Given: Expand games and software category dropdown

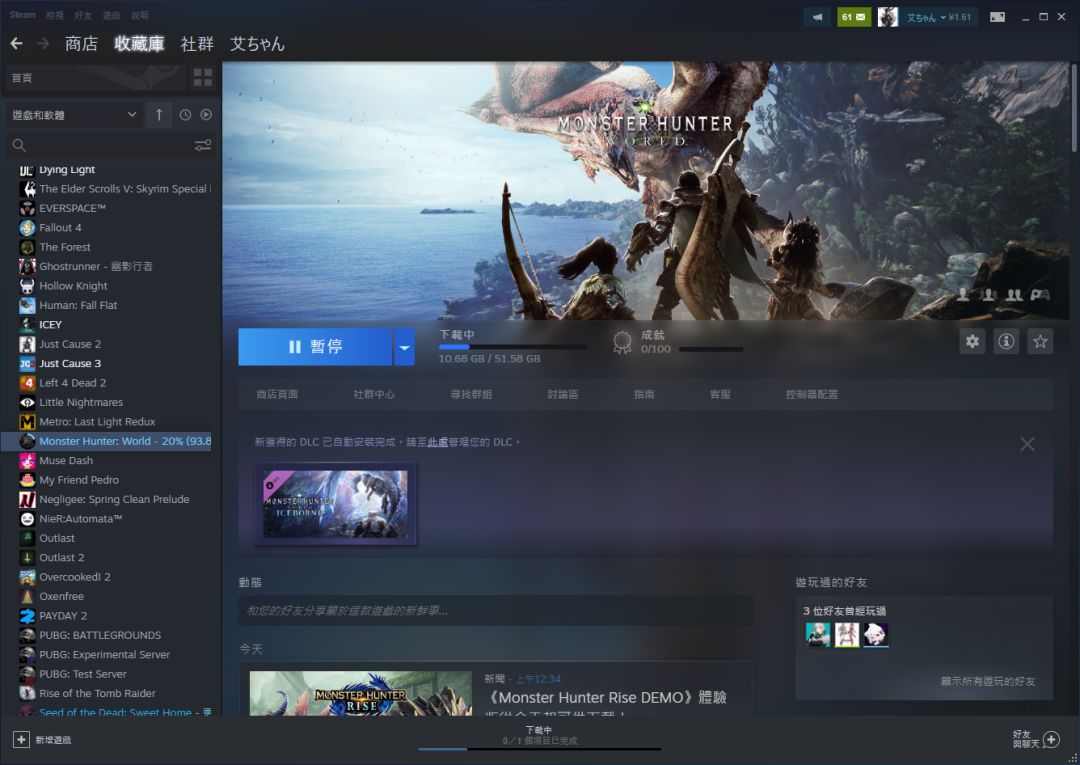Looking at the screenshot, I should point(74,115).
